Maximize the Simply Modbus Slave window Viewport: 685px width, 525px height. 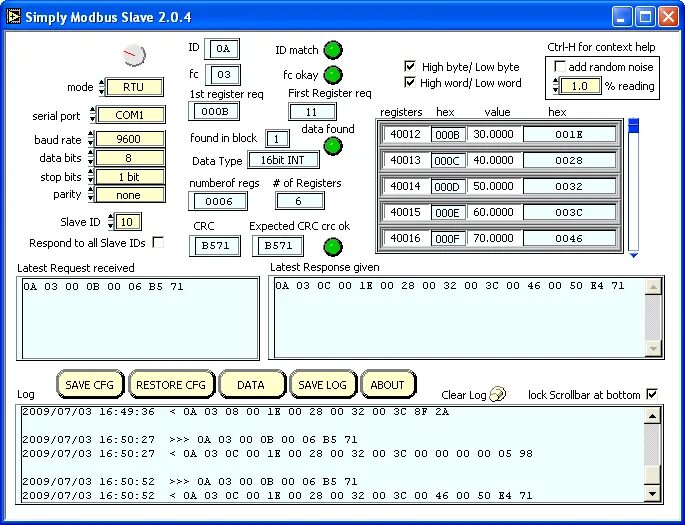pos(645,17)
